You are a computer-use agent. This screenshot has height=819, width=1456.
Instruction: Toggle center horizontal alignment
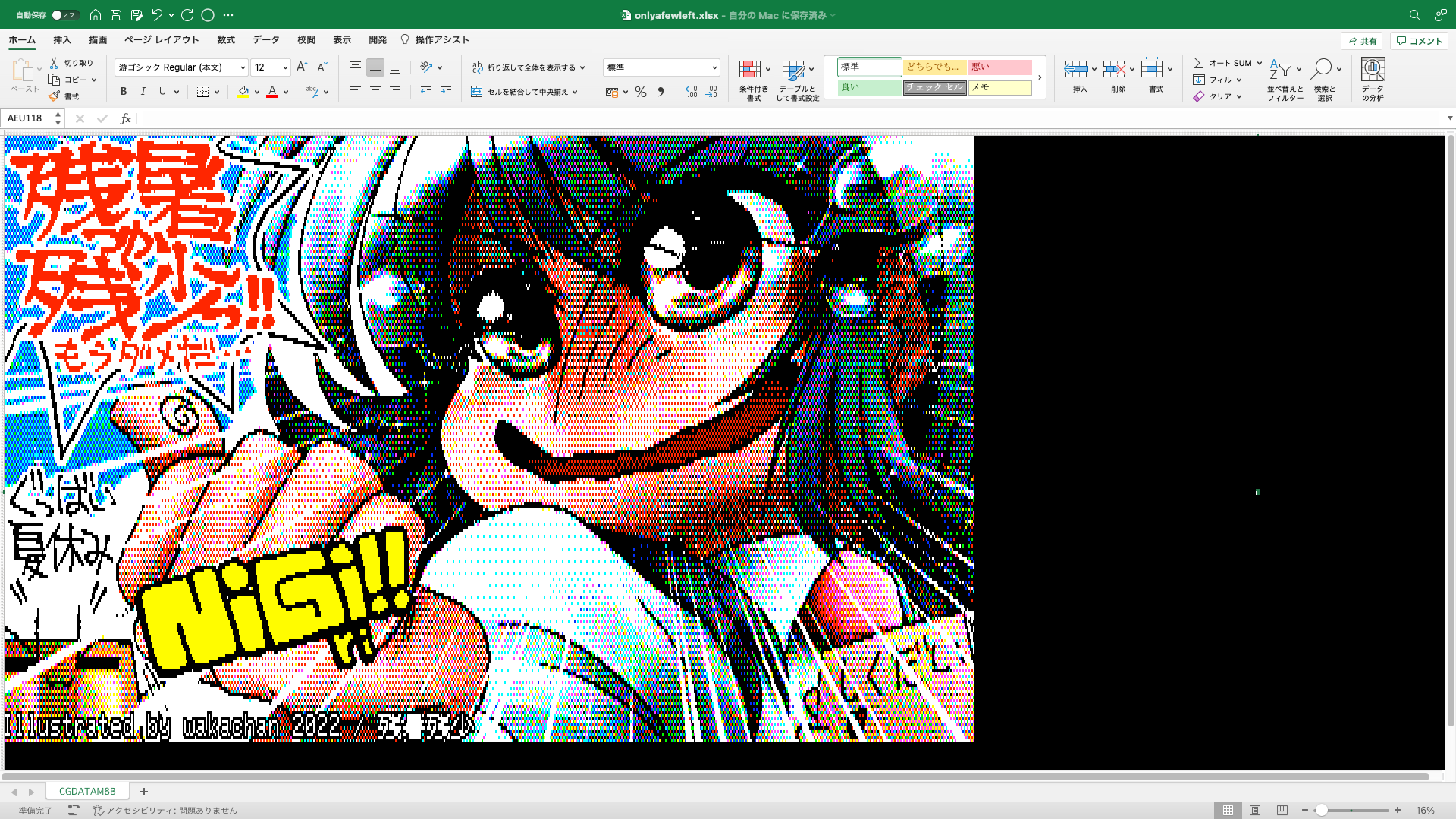click(x=375, y=92)
